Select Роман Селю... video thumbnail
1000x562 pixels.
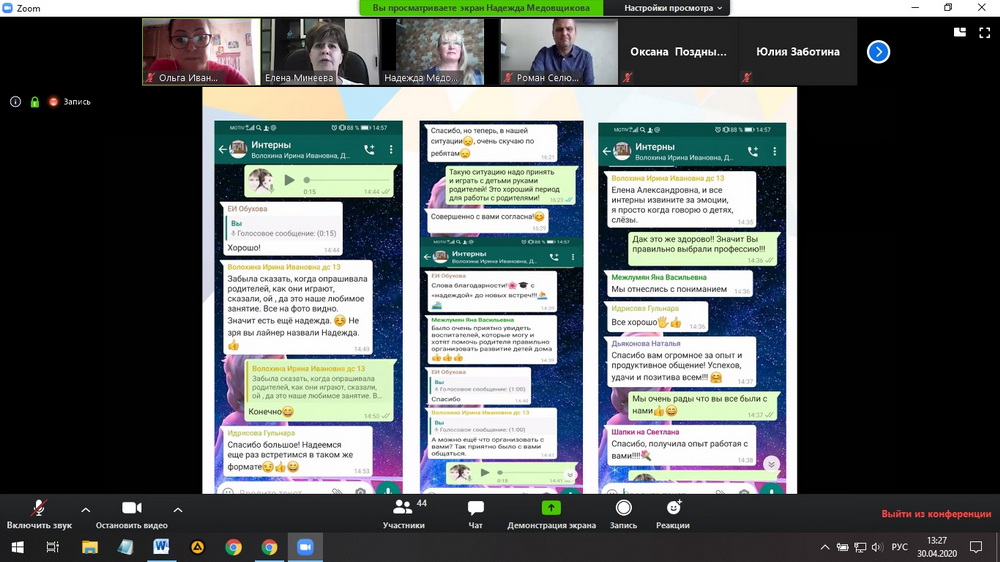pos(559,52)
